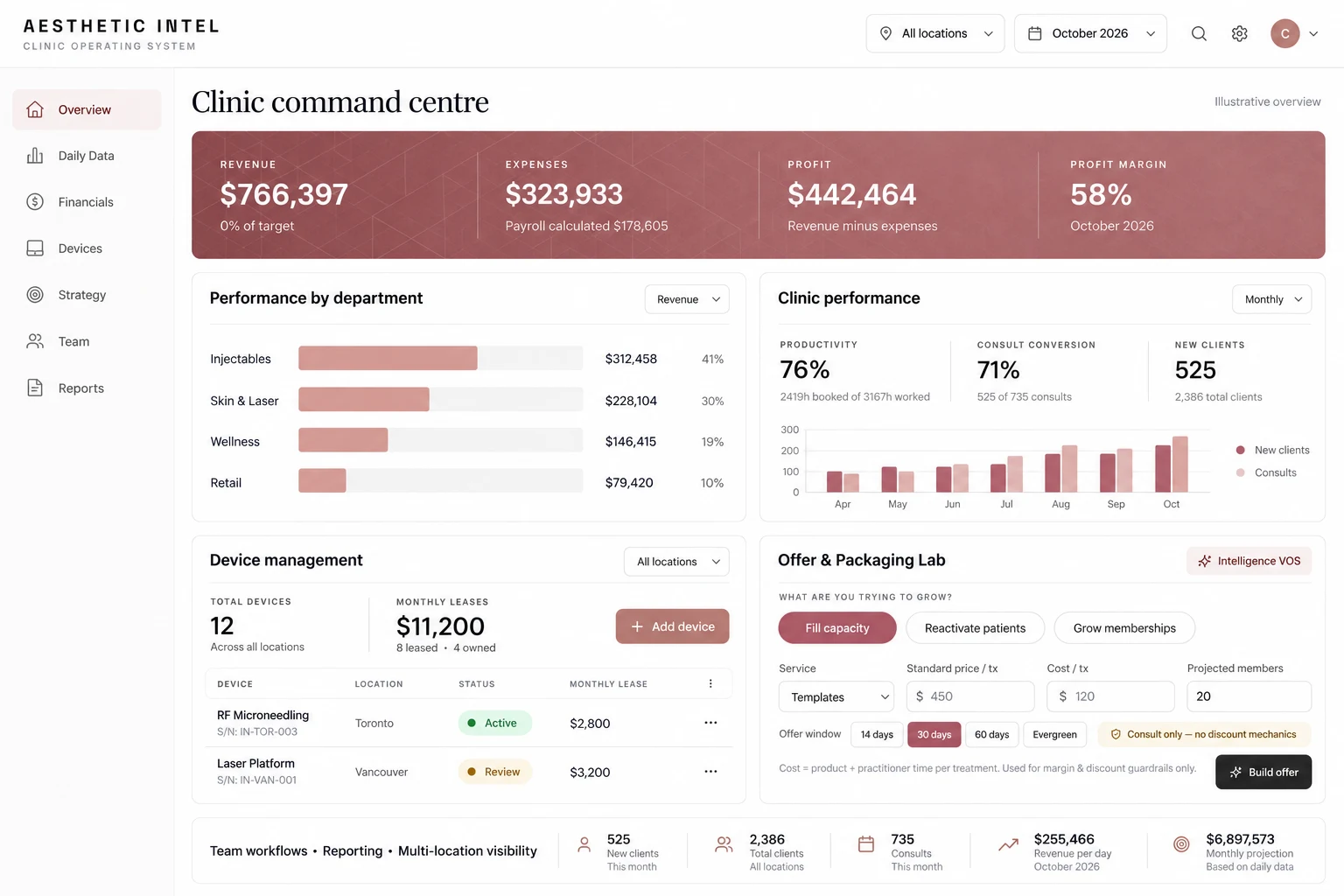This screenshot has height=896, width=1344.
Task: Go to Devices page
Action: [x=87, y=248]
